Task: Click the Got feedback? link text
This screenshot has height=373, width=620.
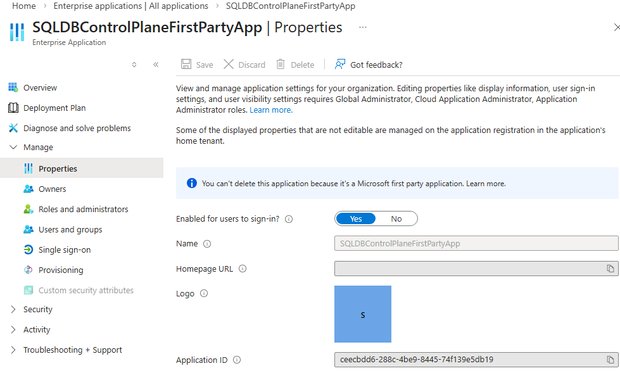Action: (x=376, y=65)
